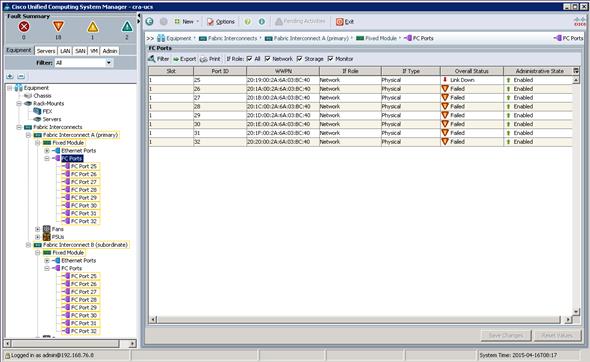Click the green Help icon in toolbar
The height and width of the screenshot is (362, 590).
coord(248,21)
